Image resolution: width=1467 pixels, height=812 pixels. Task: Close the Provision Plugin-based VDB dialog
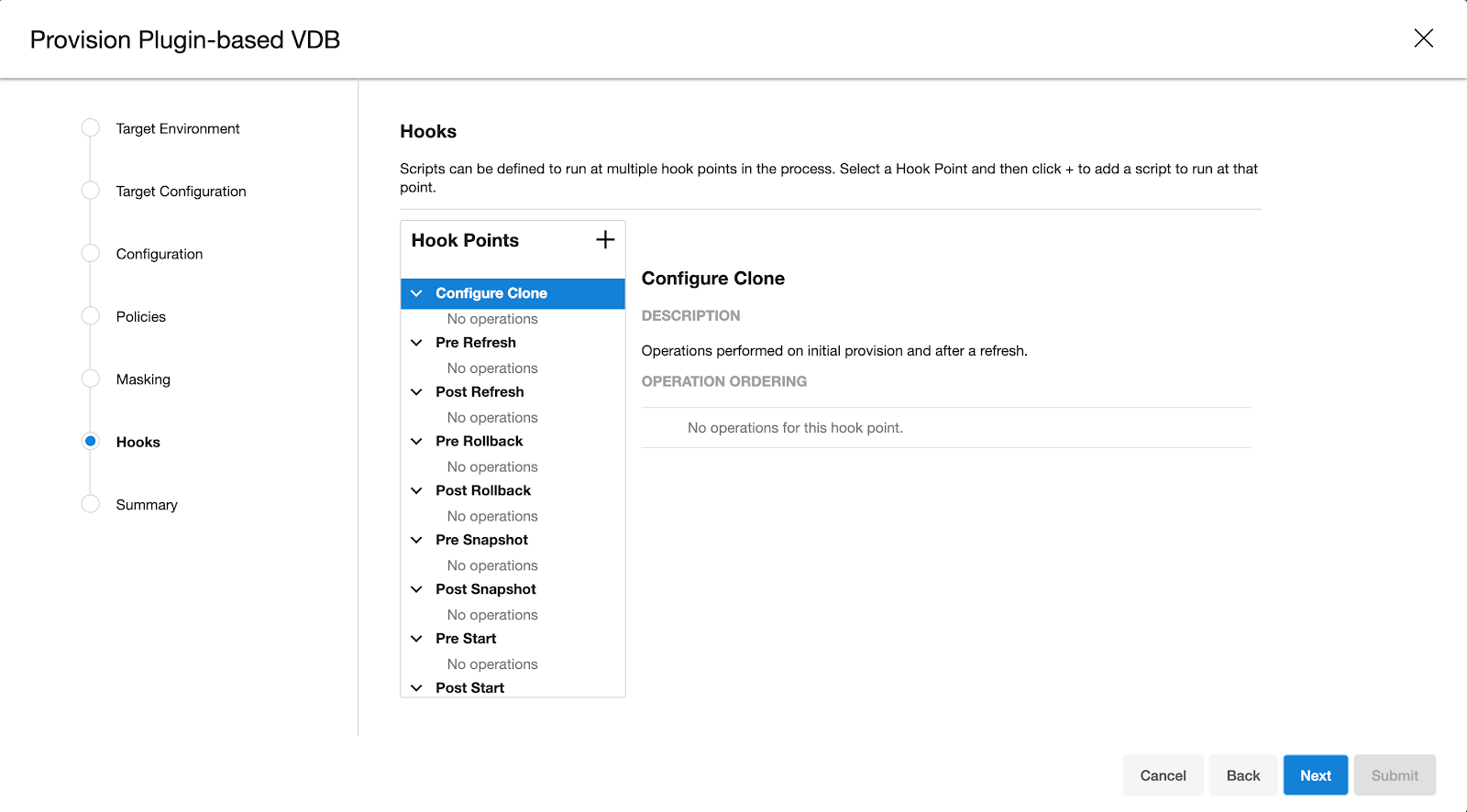point(1423,38)
